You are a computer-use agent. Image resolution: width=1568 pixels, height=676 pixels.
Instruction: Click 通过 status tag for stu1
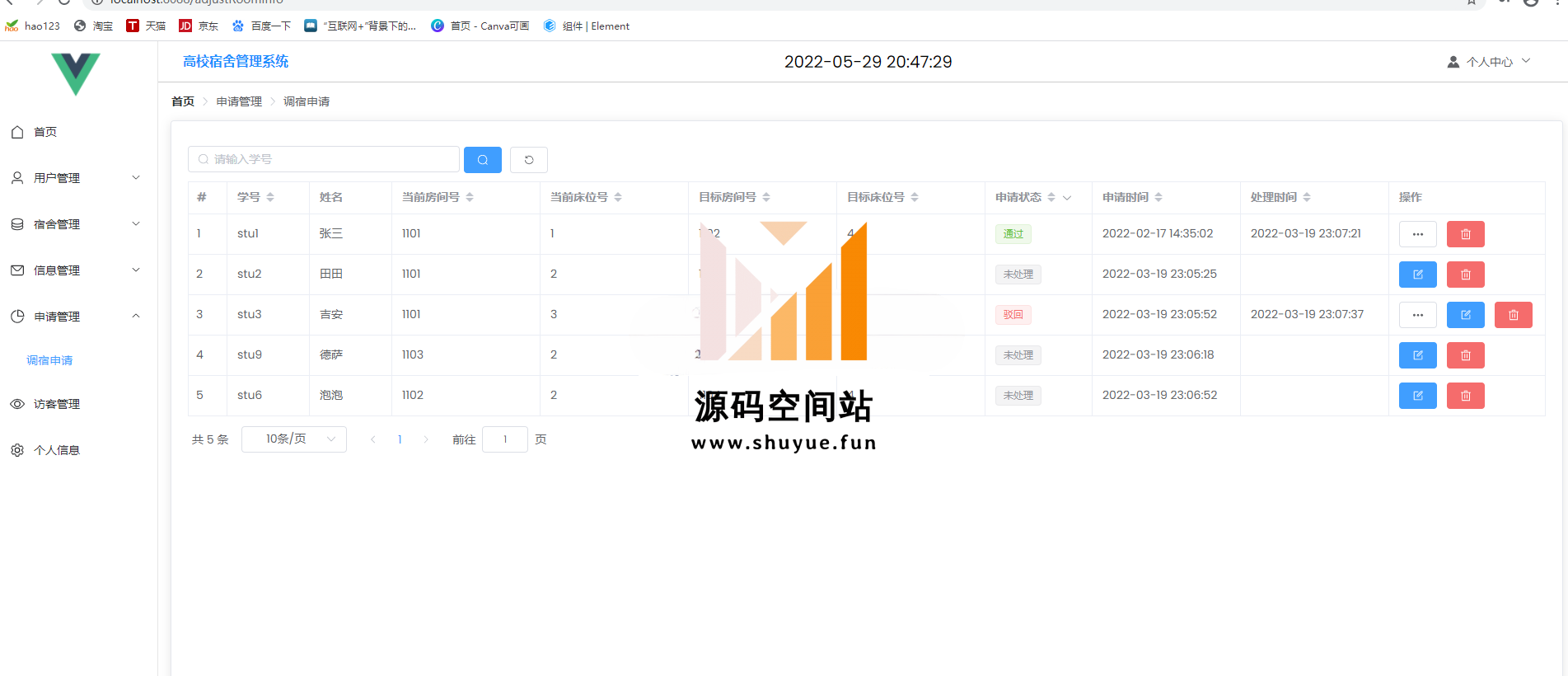coord(1013,234)
